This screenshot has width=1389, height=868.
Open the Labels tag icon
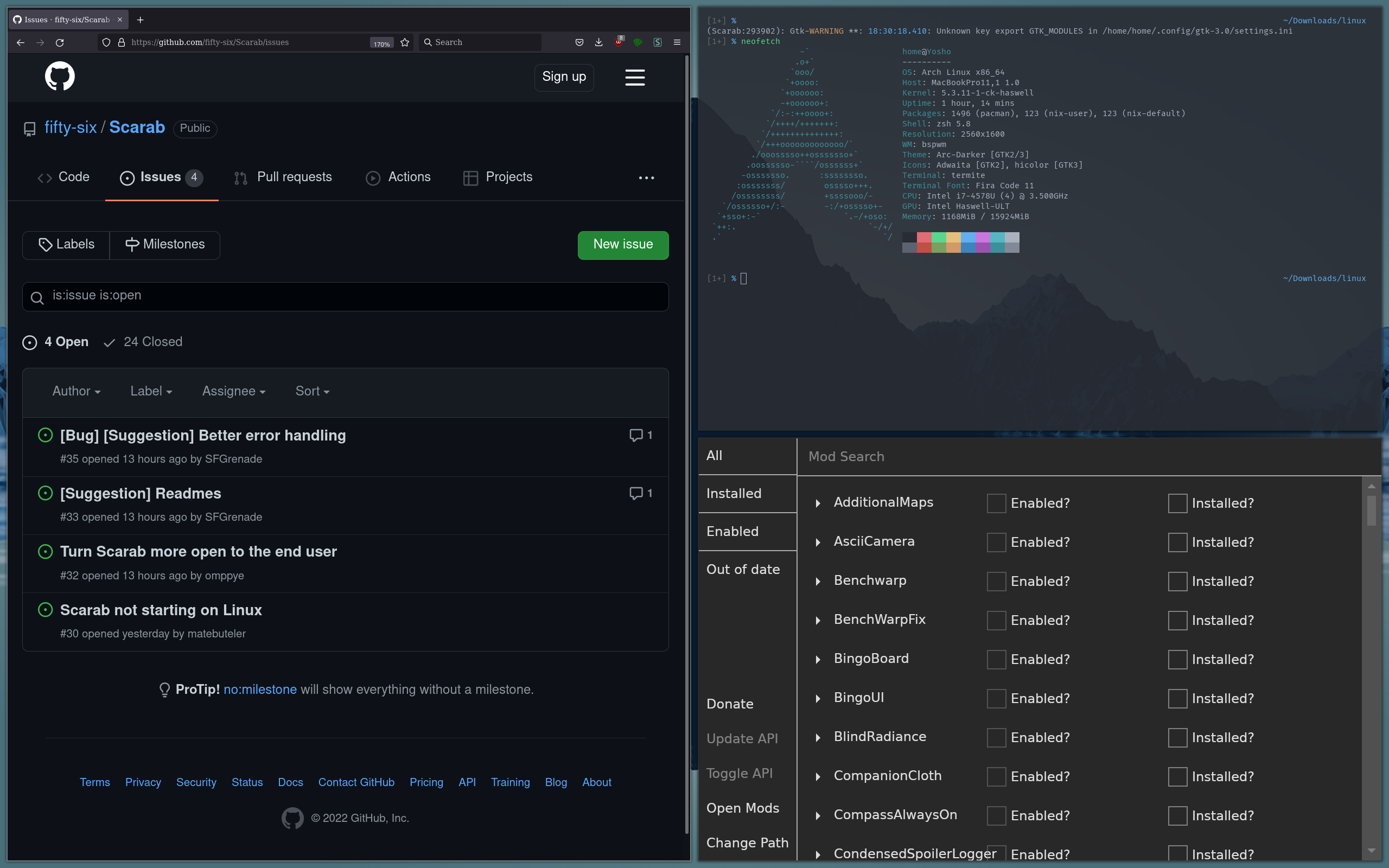point(47,245)
